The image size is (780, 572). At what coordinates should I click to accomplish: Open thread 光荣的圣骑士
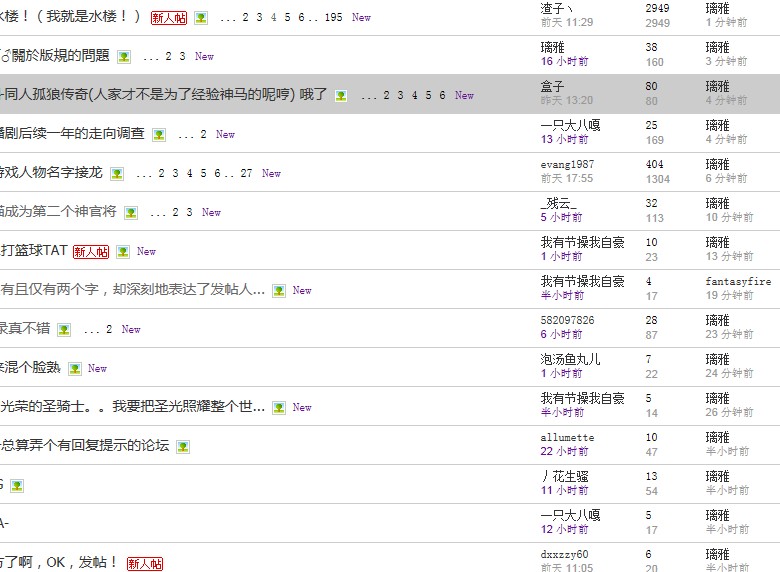[132, 406]
